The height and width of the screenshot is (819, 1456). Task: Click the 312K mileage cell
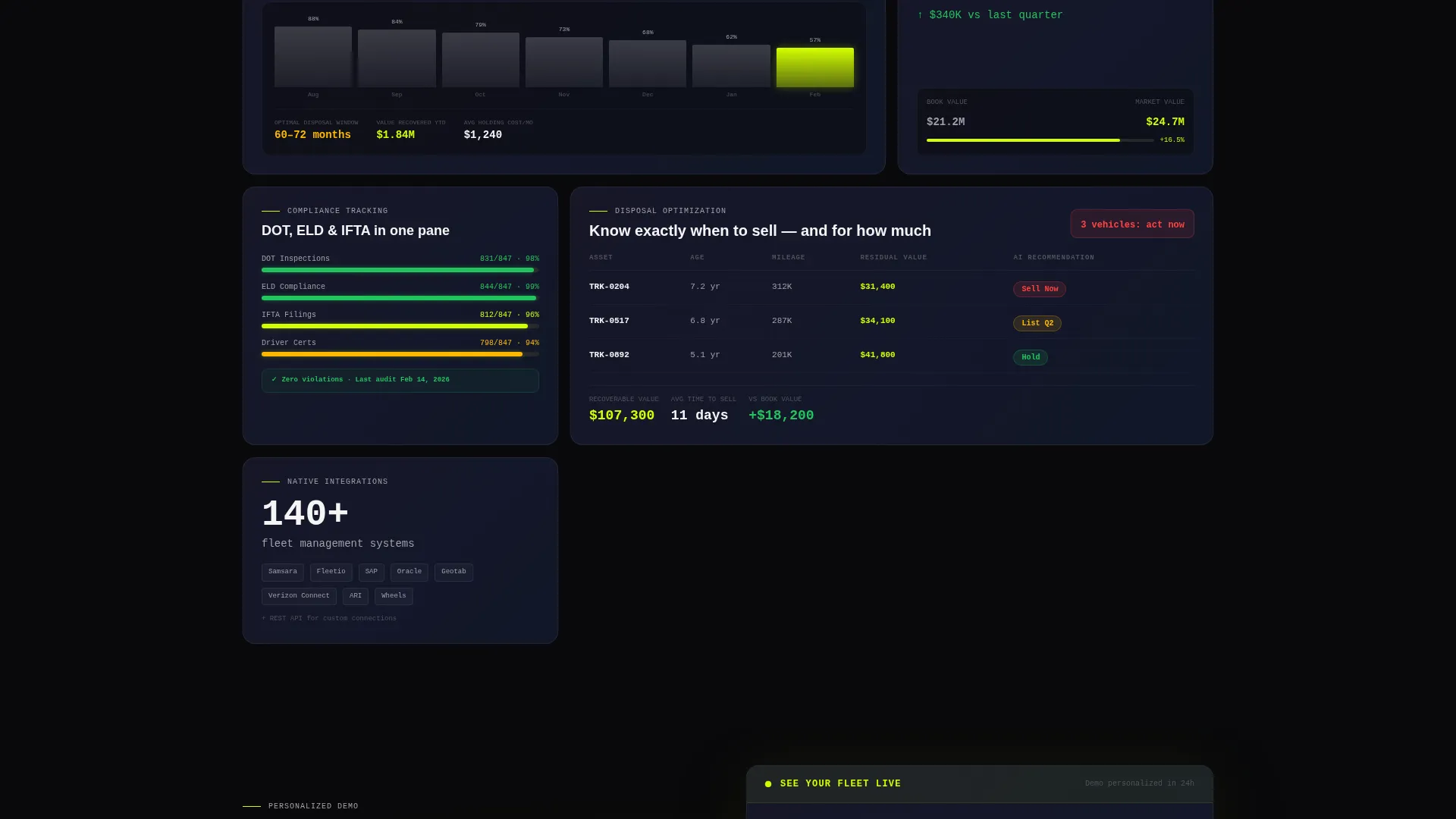coord(782,287)
